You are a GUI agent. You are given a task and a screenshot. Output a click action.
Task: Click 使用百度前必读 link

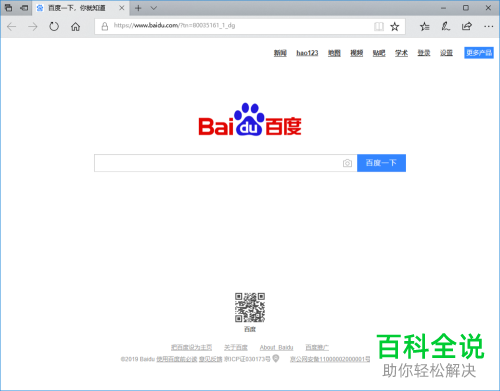pos(177,359)
